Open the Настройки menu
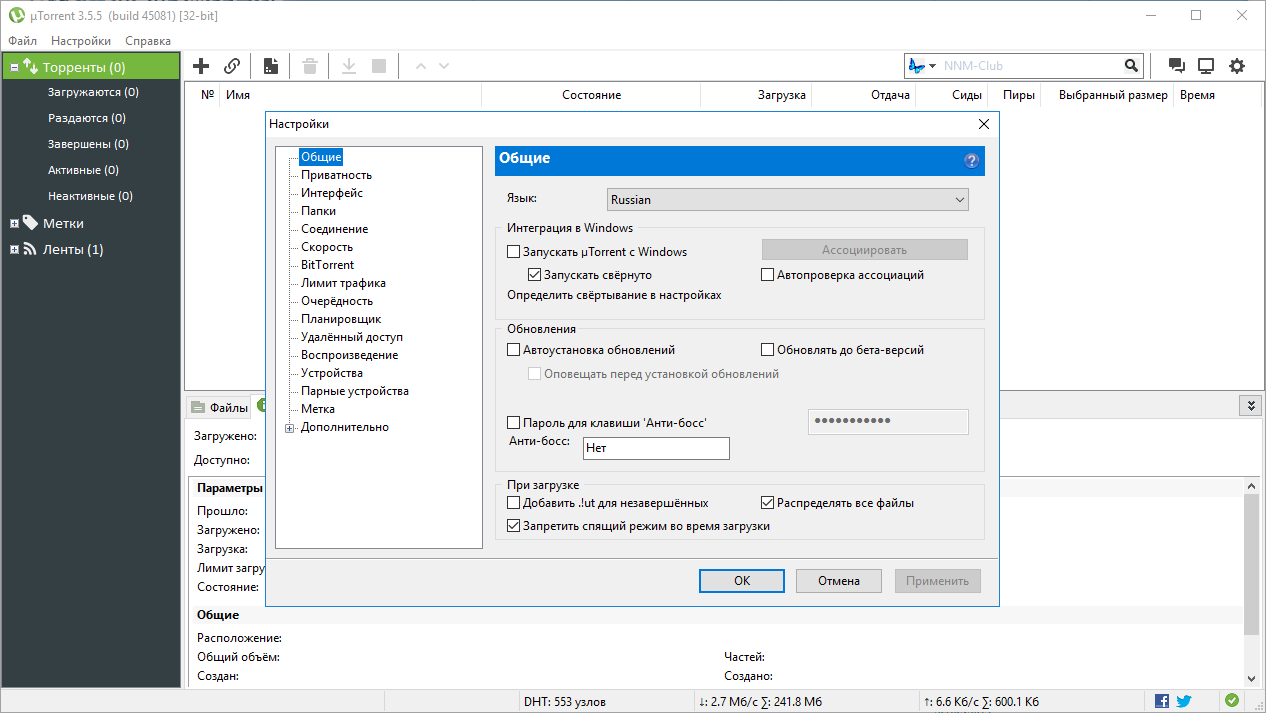1266x713 pixels. (x=81, y=41)
